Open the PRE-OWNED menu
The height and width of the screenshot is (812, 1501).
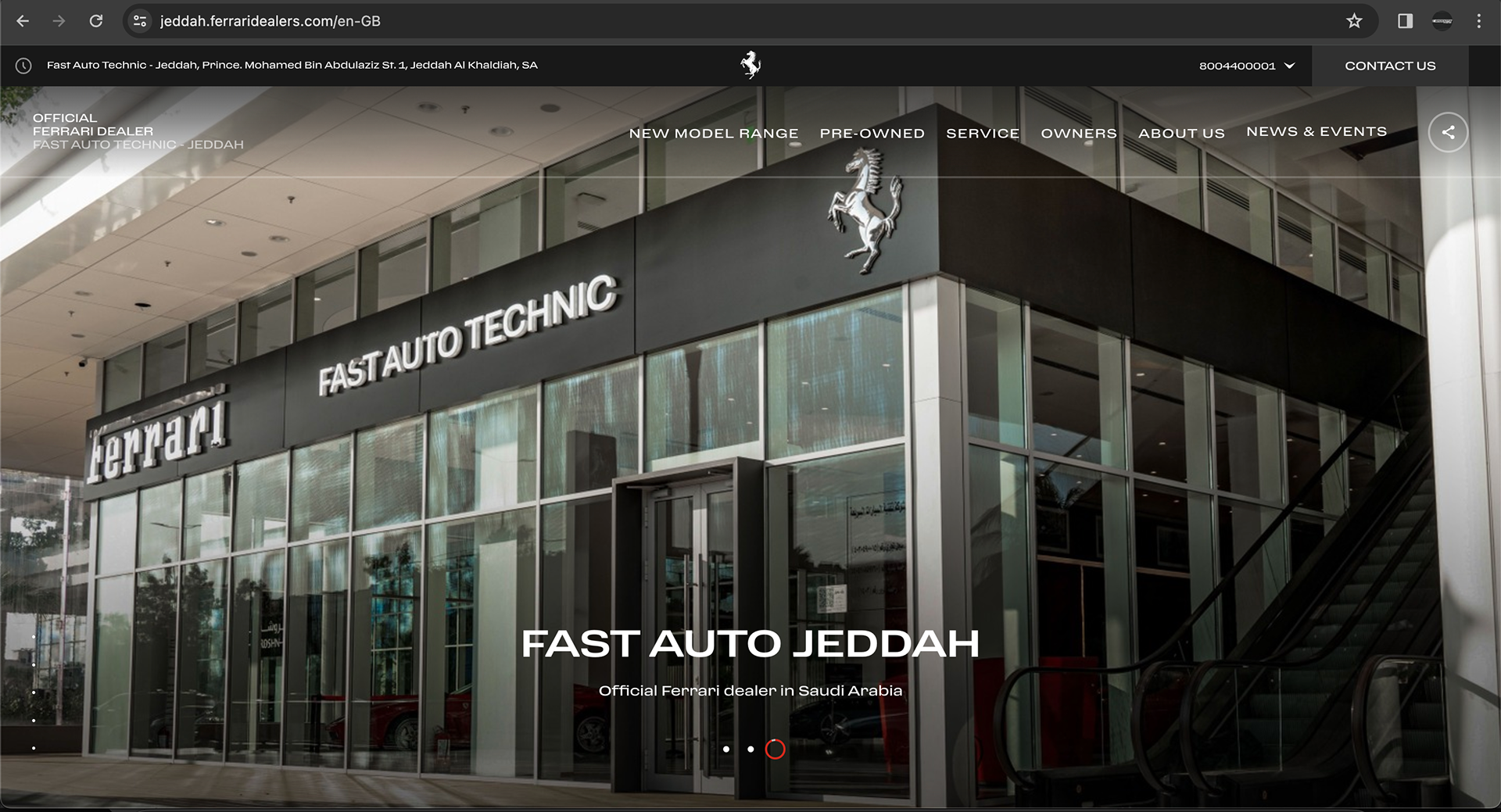click(x=872, y=134)
